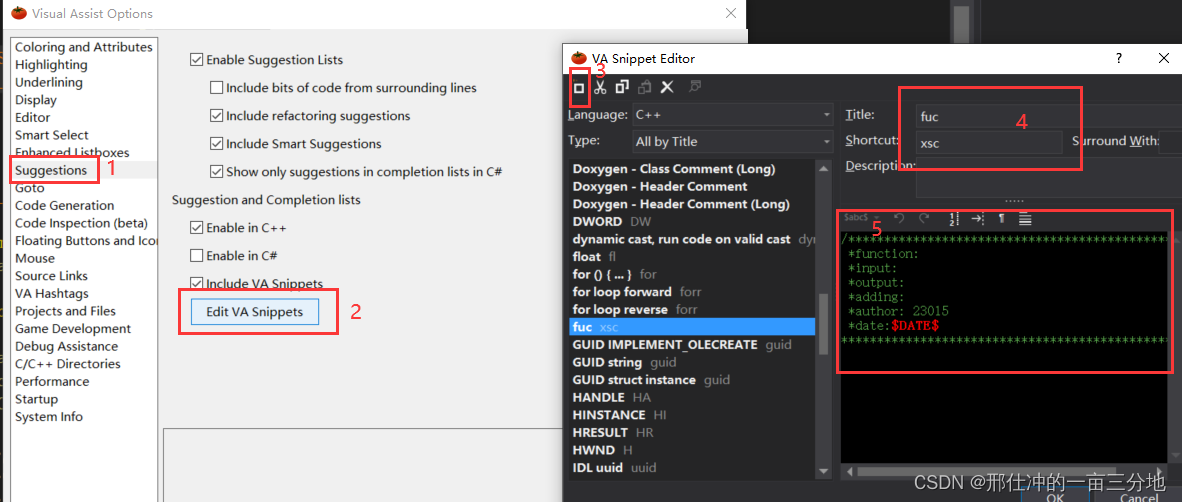Delete the selected snippet with the X icon
The image size is (1182, 502).
click(x=667, y=87)
